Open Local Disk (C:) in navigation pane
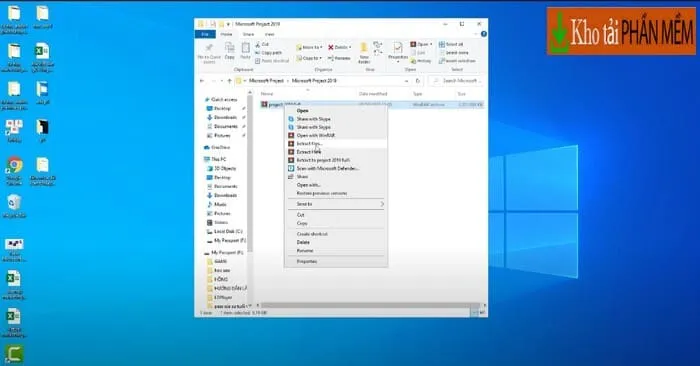Image resolution: width=700 pixels, height=366 pixels. pyautogui.click(x=225, y=232)
